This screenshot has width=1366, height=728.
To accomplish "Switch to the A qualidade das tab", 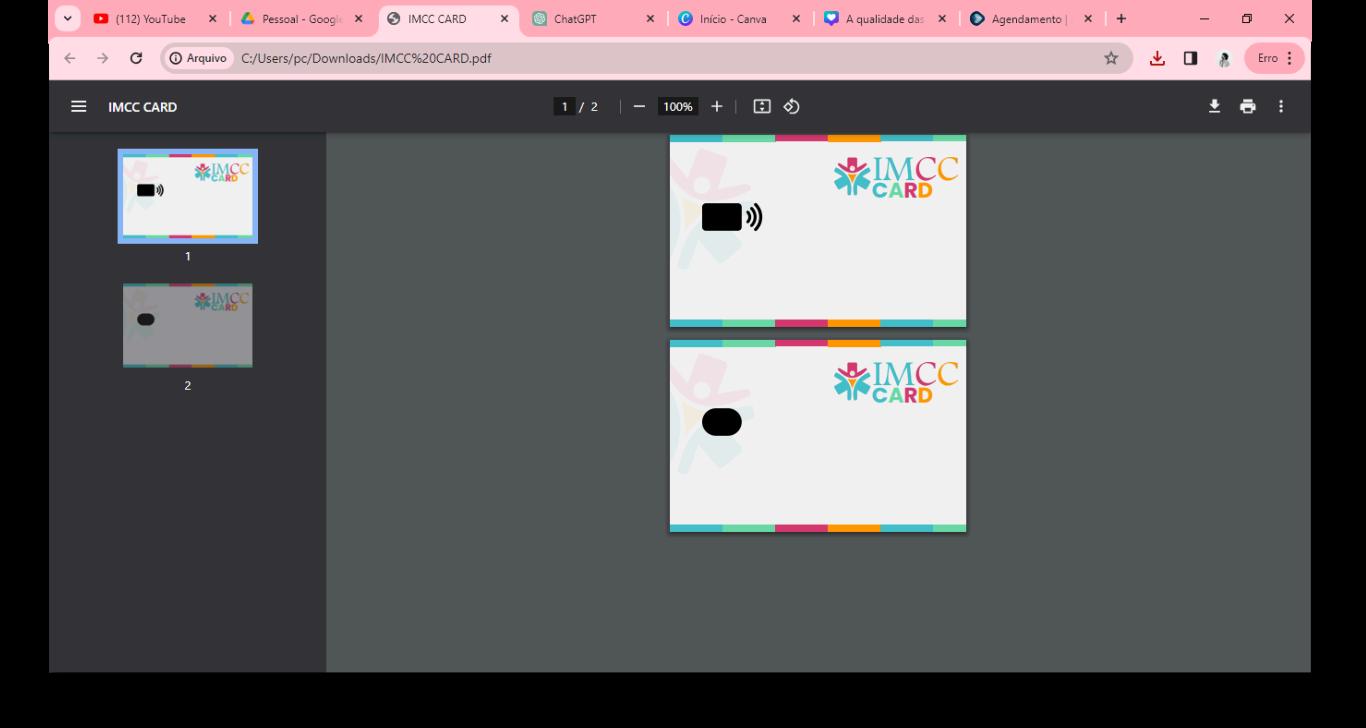I will [886, 19].
